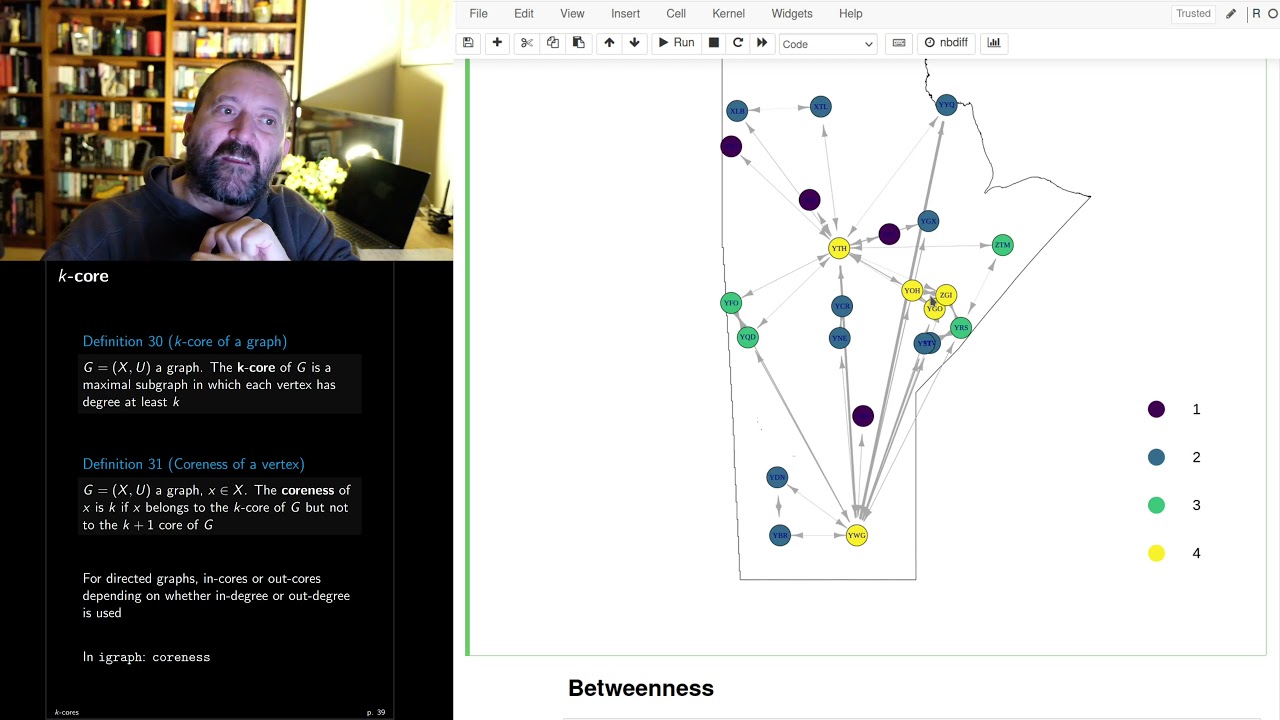The image size is (1280, 720).
Task: Click the 'In igraph: coreness' text
Action: click(x=146, y=657)
